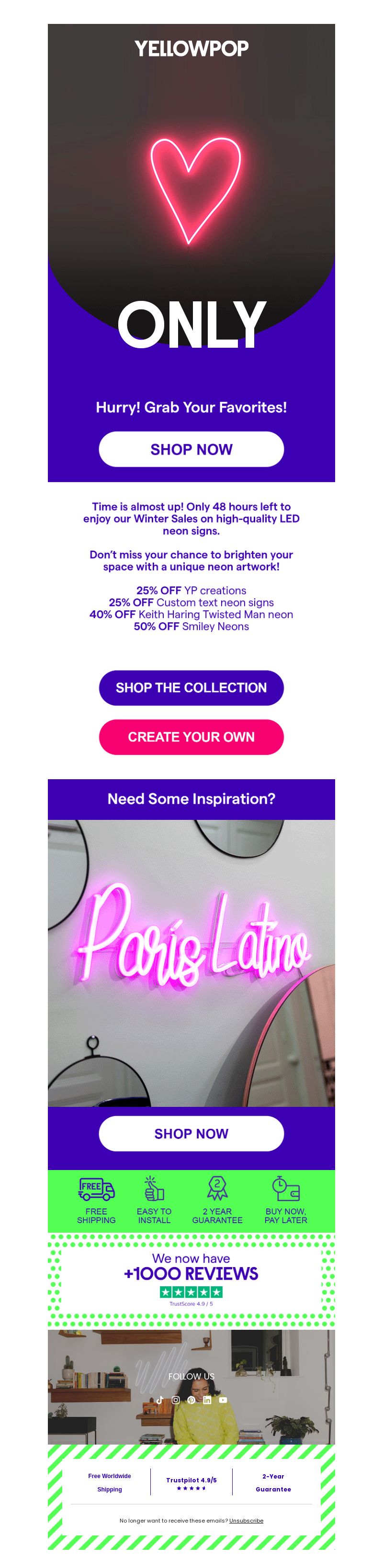Click the SHOP NOW button under Hurry text
This screenshot has height=1568, width=383.
pos(191,449)
